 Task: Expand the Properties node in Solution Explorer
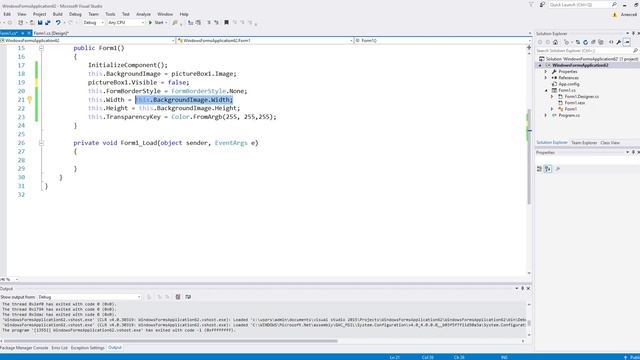click(x=546, y=71)
